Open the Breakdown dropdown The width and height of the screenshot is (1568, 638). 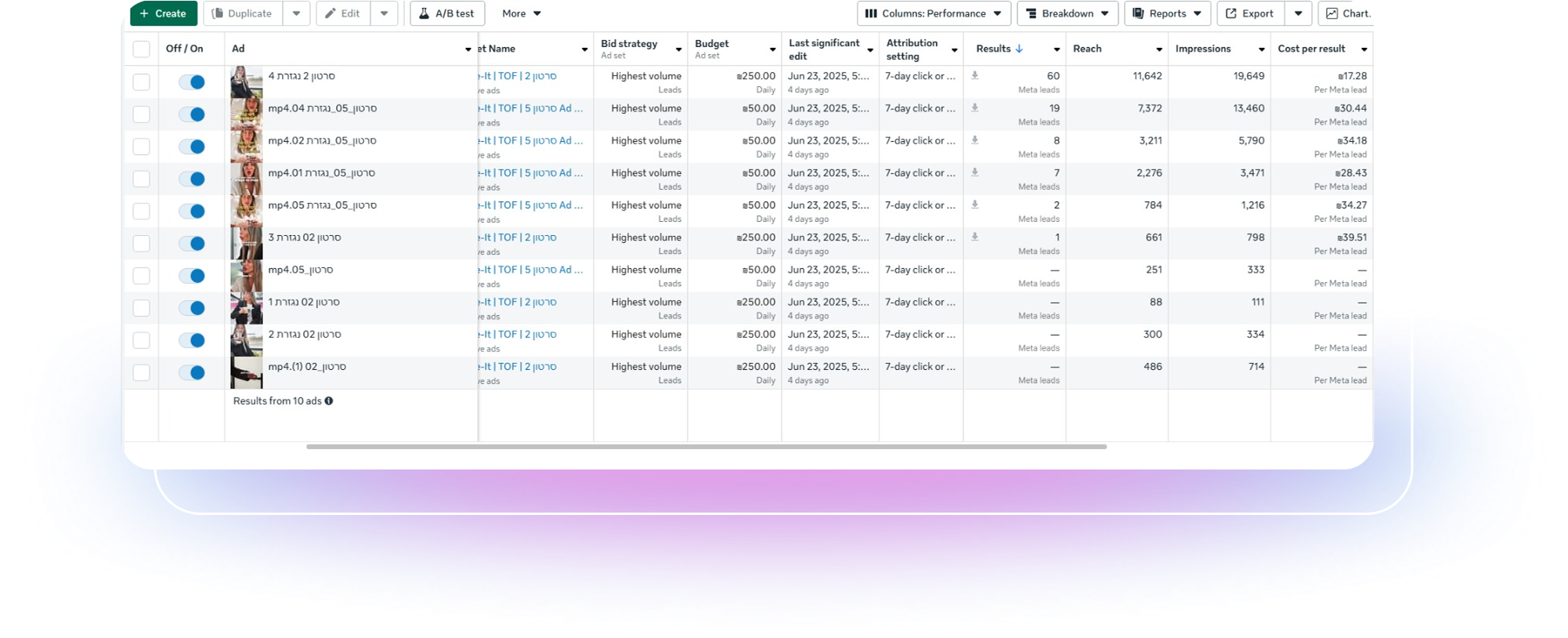(x=1068, y=13)
